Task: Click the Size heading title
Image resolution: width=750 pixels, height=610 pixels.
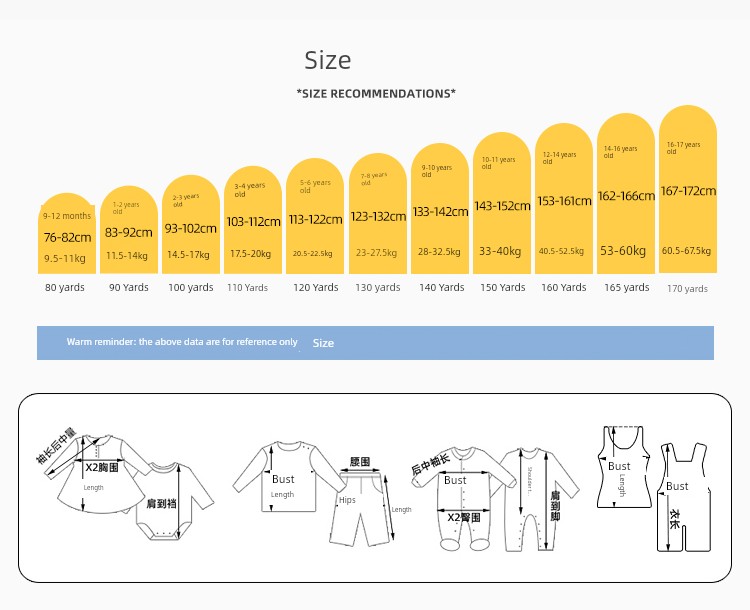Action: [x=328, y=61]
